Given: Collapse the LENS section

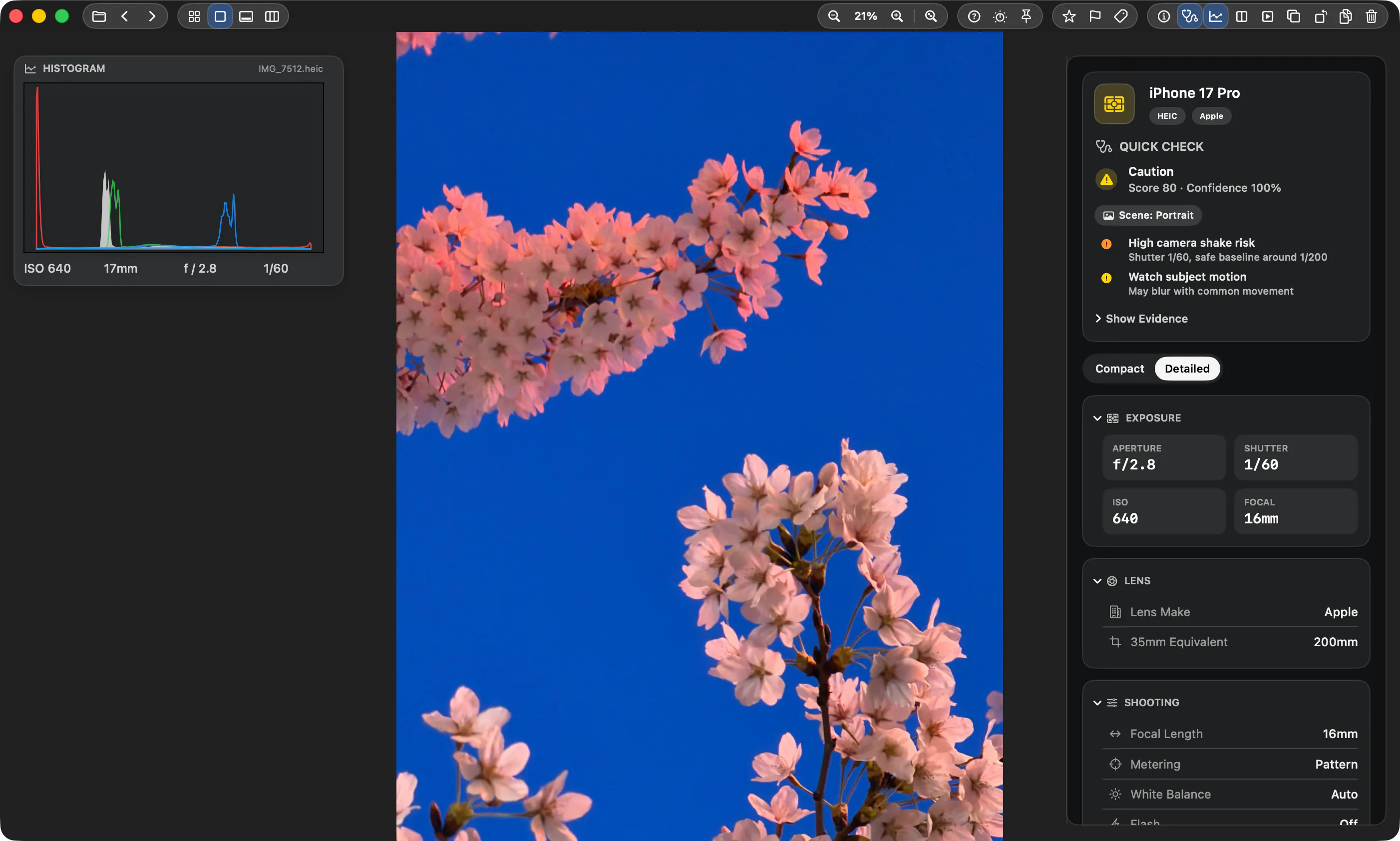Looking at the screenshot, I should pyautogui.click(x=1097, y=581).
